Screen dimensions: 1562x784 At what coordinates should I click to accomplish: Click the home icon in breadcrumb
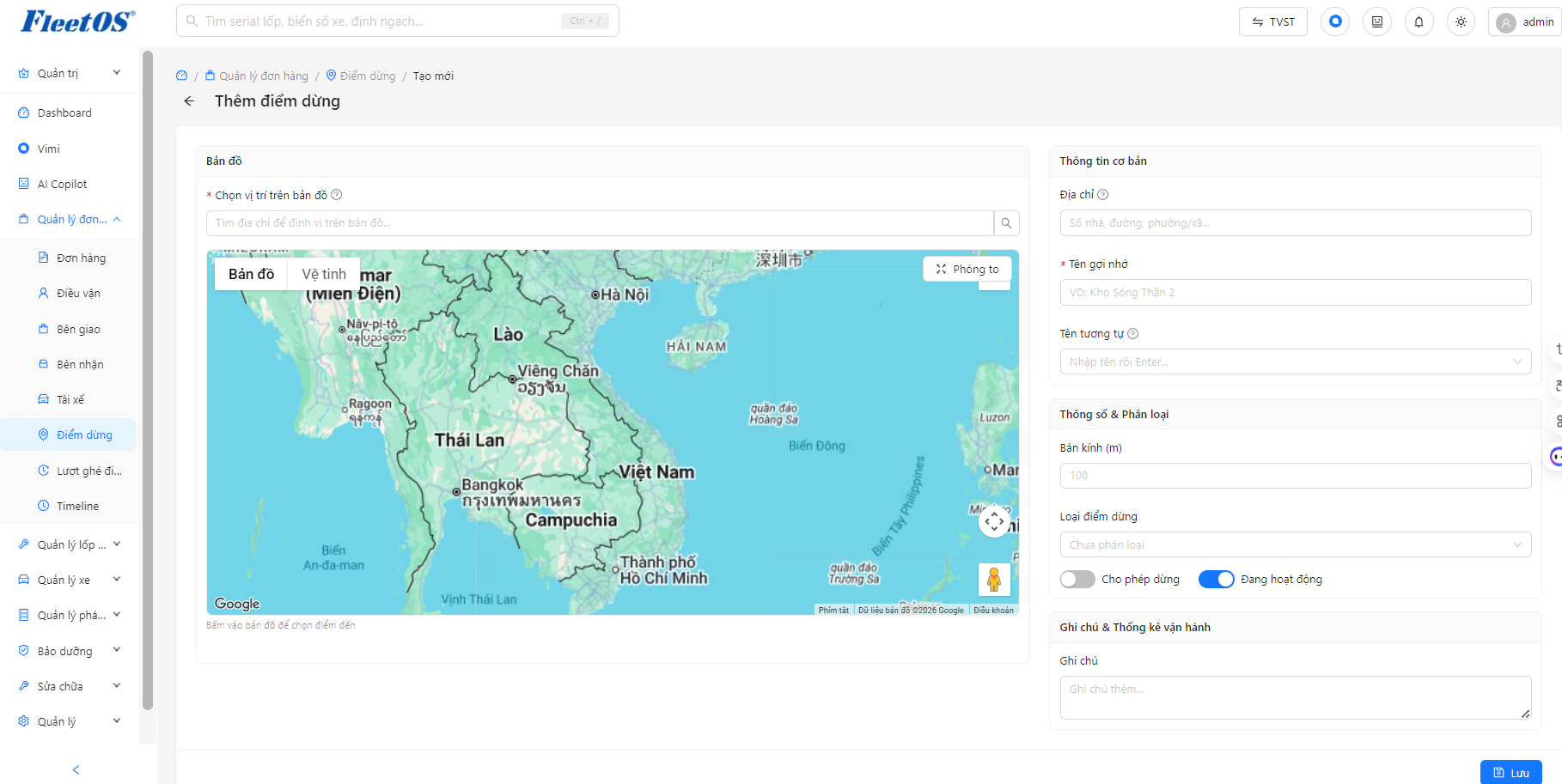[x=181, y=76]
